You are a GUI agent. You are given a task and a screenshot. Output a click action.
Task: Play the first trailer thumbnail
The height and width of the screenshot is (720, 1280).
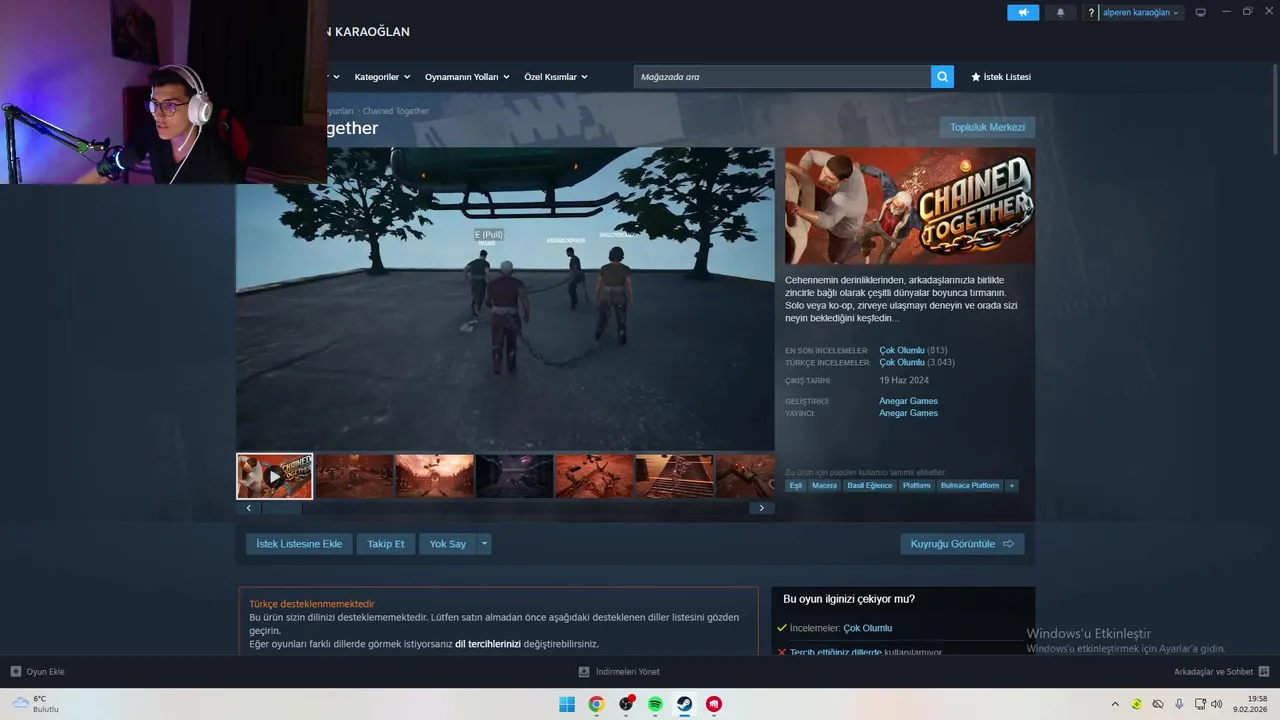[275, 477]
